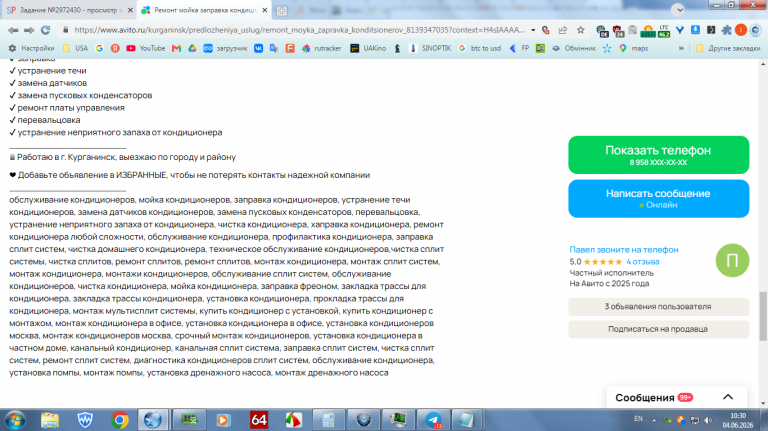Open the YouTube bookmark
Viewport: 768px width, 431px height.
[145, 48]
